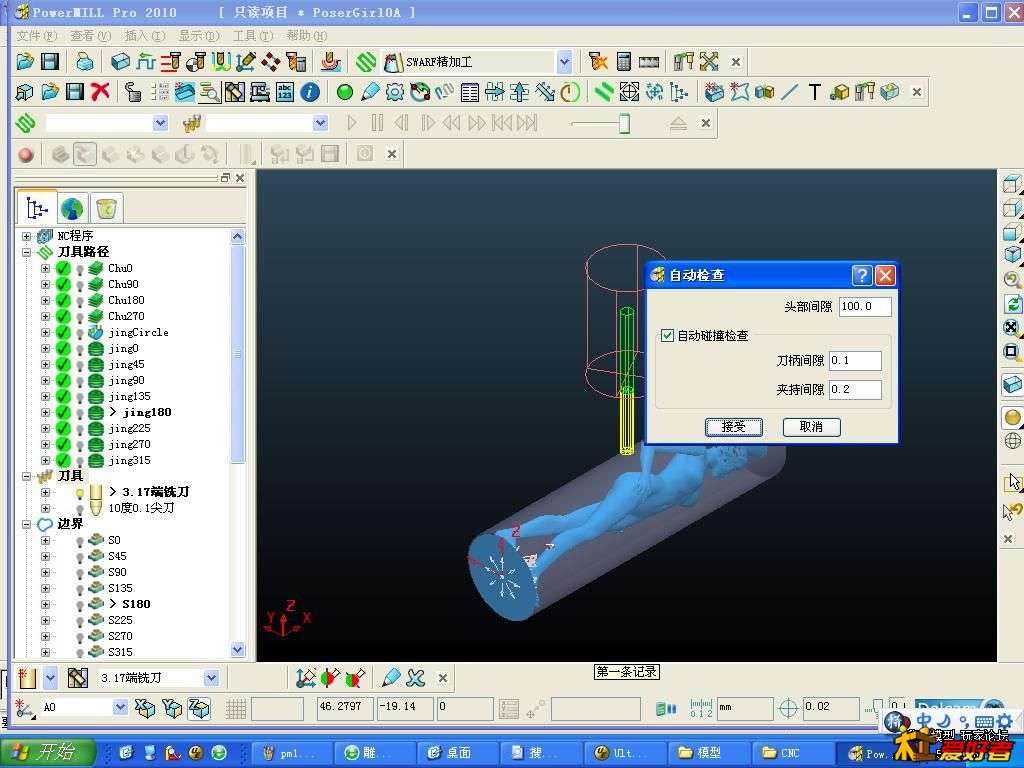1024x768 pixels.
Task: Open project icon in main toolbar
Action: pyautogui.click(x=25, y=62)
